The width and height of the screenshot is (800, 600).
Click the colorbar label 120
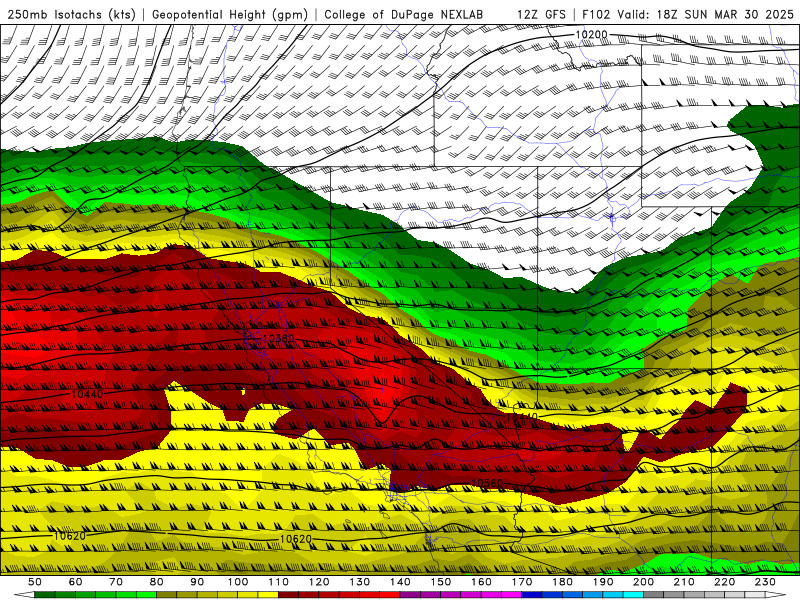[x=319, y=582]
